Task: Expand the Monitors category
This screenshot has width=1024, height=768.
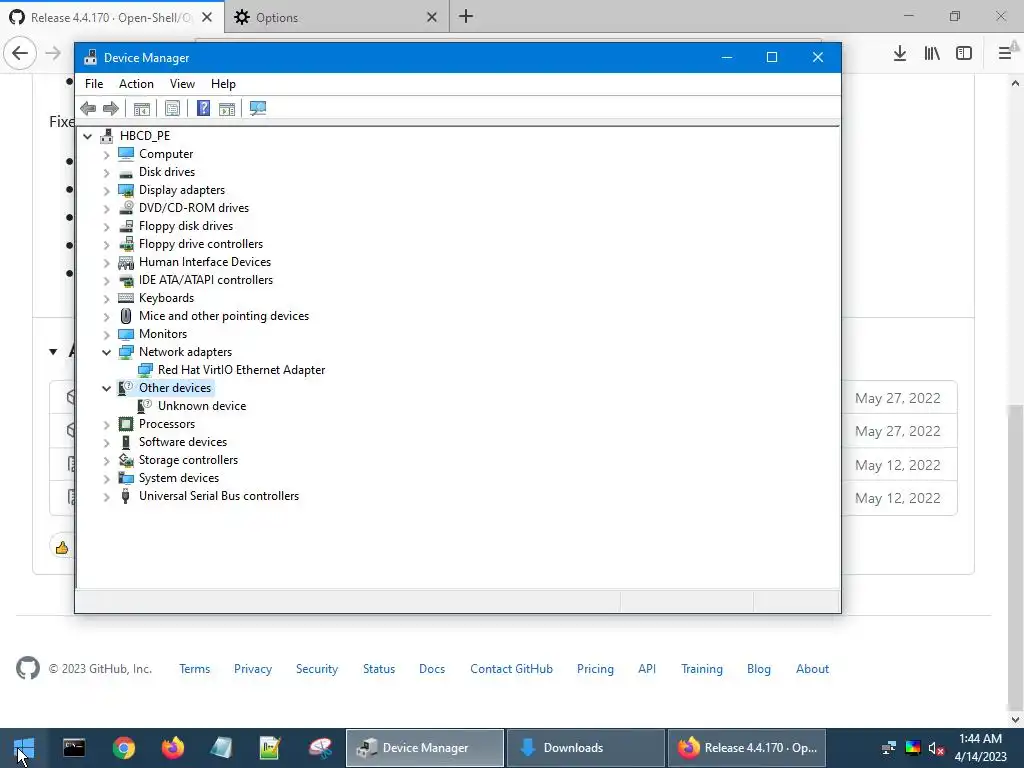Action: [x=106, y=334]
